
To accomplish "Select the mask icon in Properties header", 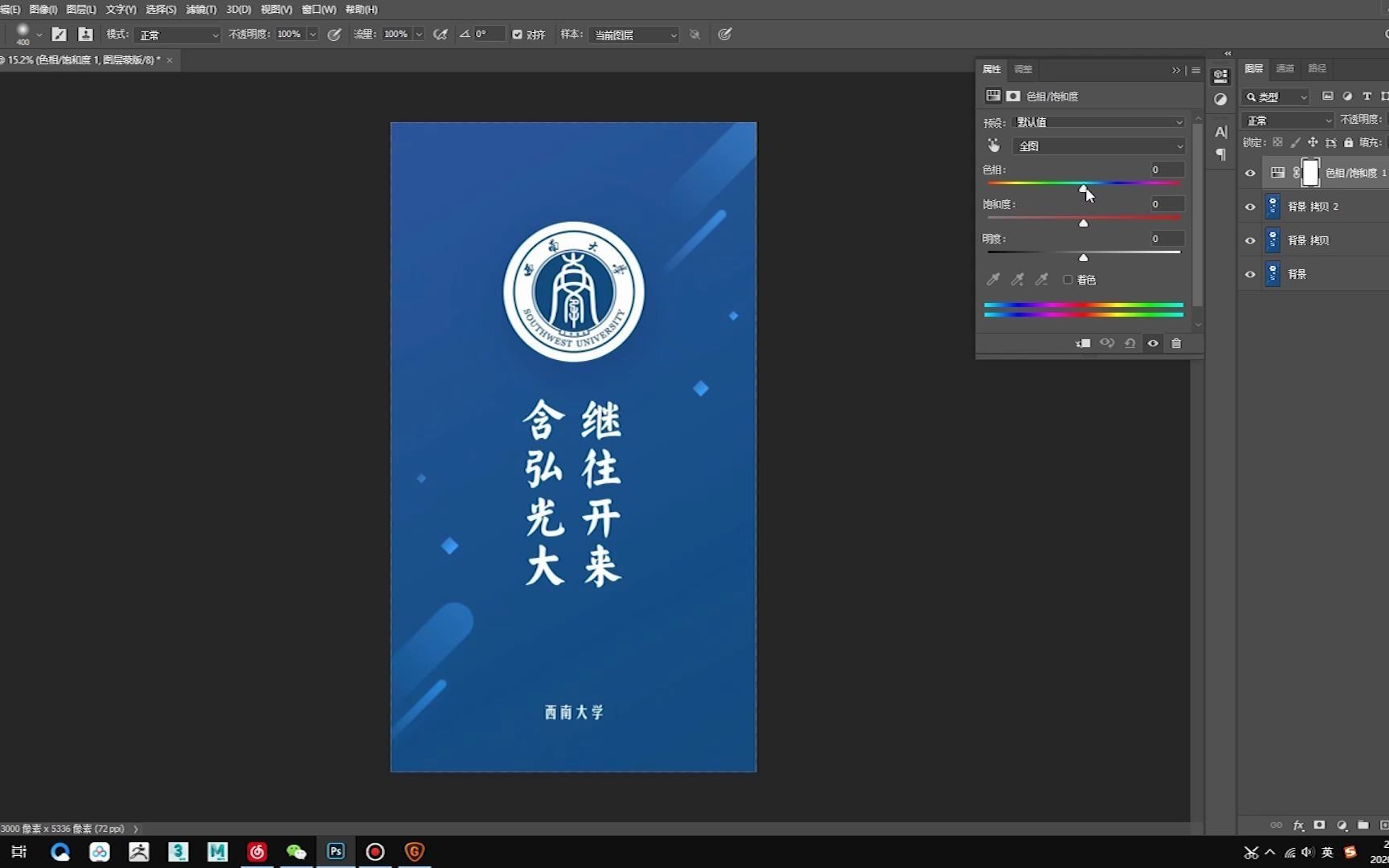I will (x=1013, y=96).
